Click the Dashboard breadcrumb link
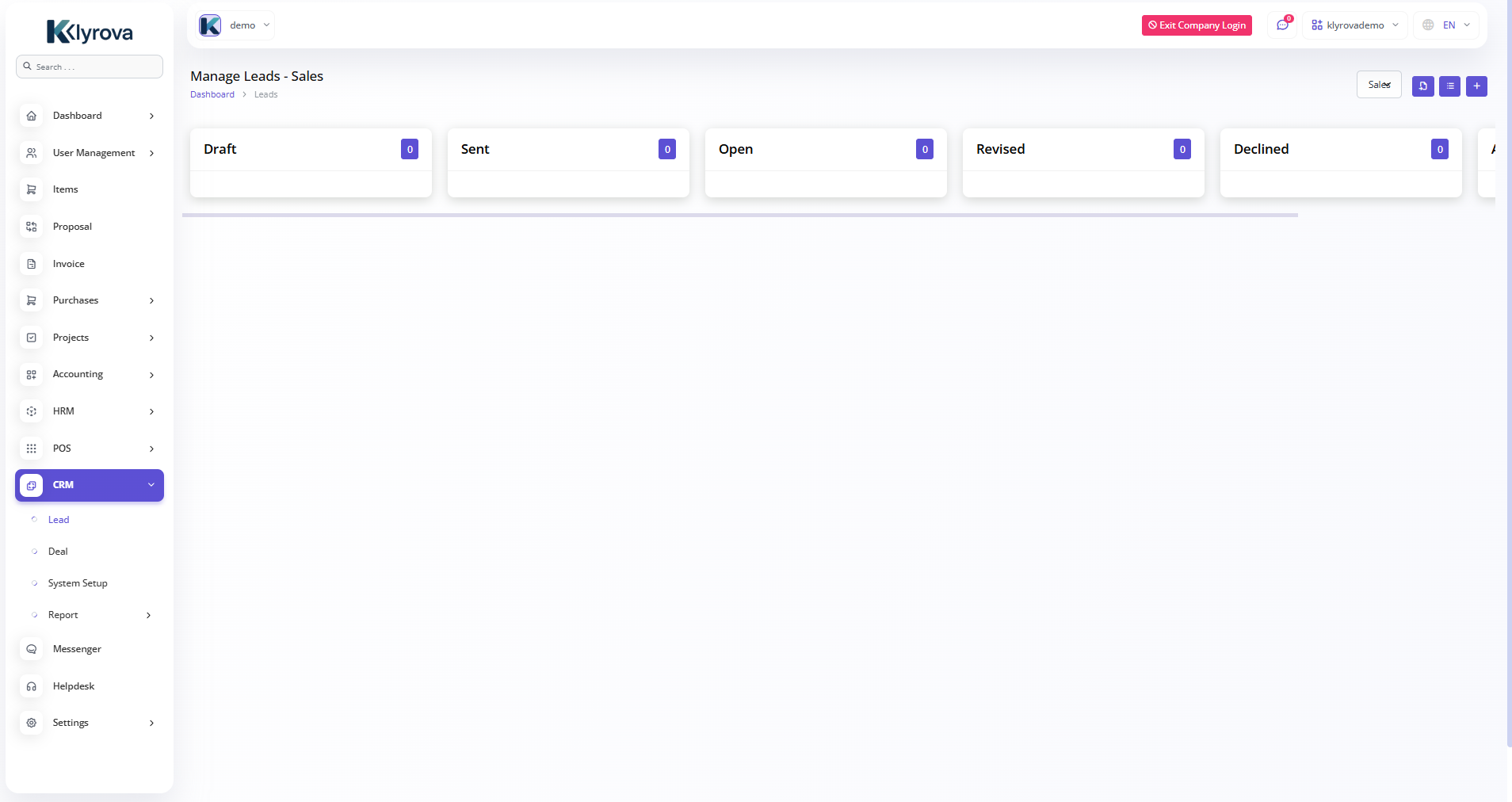The width and height of the screenshot is (1512, 802). tap(212, 94)
